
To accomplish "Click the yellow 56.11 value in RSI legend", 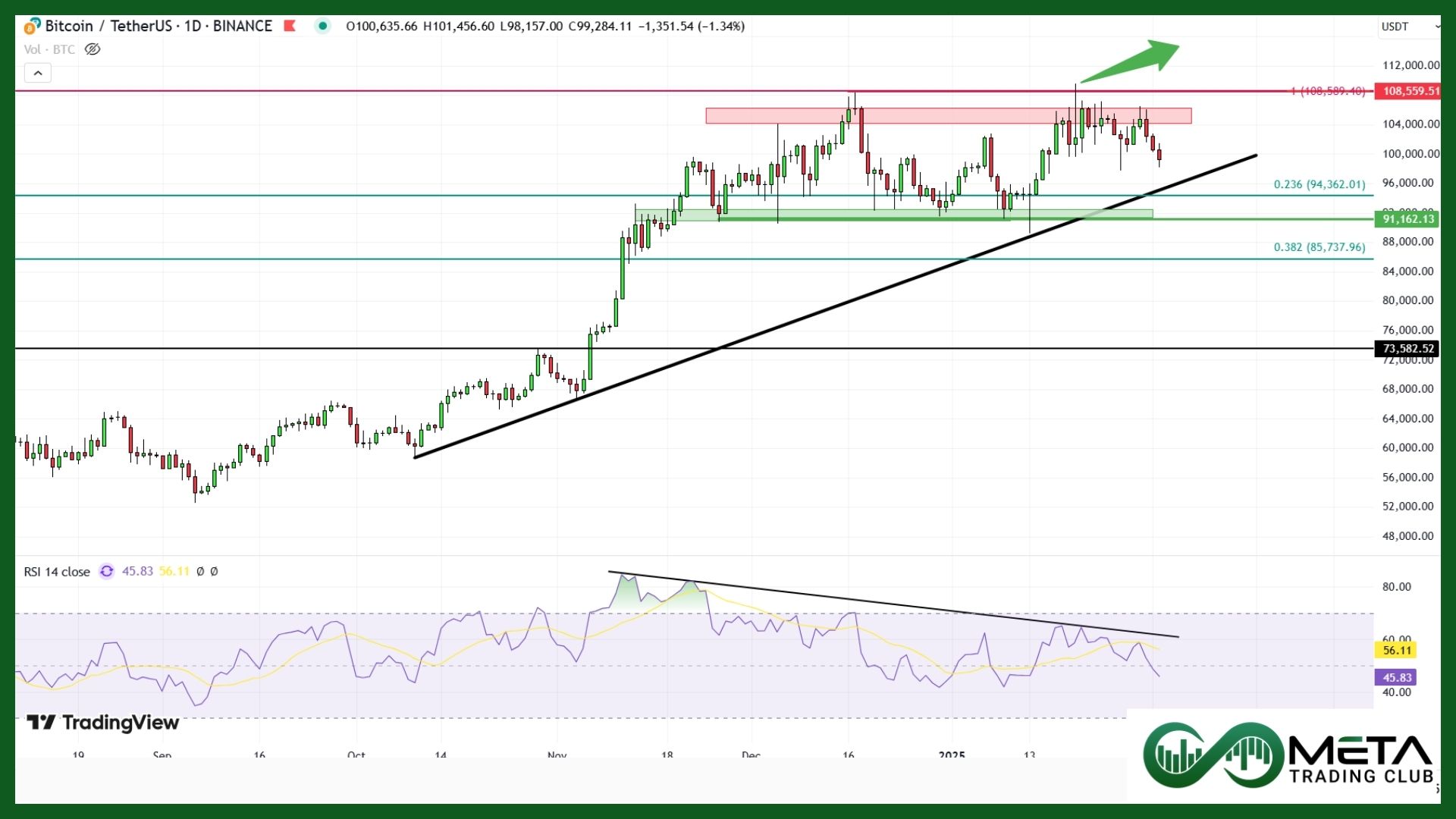I will tap(174, 572).
